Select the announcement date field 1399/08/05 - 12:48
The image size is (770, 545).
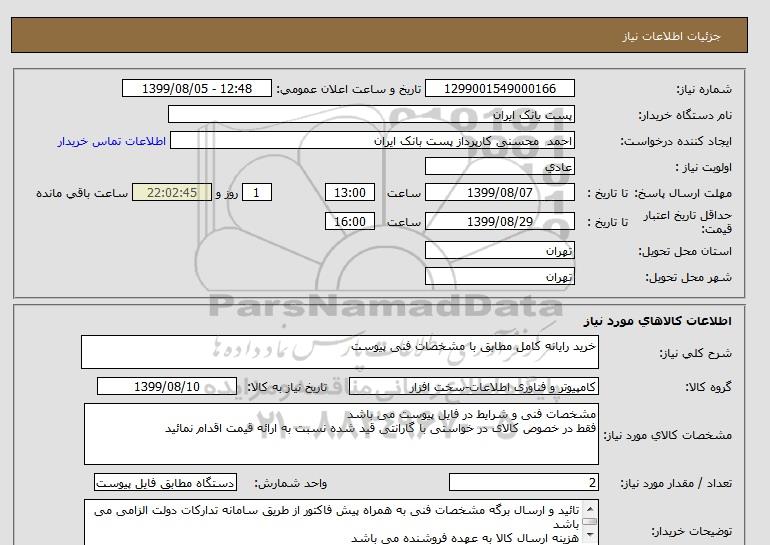pos(196,88)
